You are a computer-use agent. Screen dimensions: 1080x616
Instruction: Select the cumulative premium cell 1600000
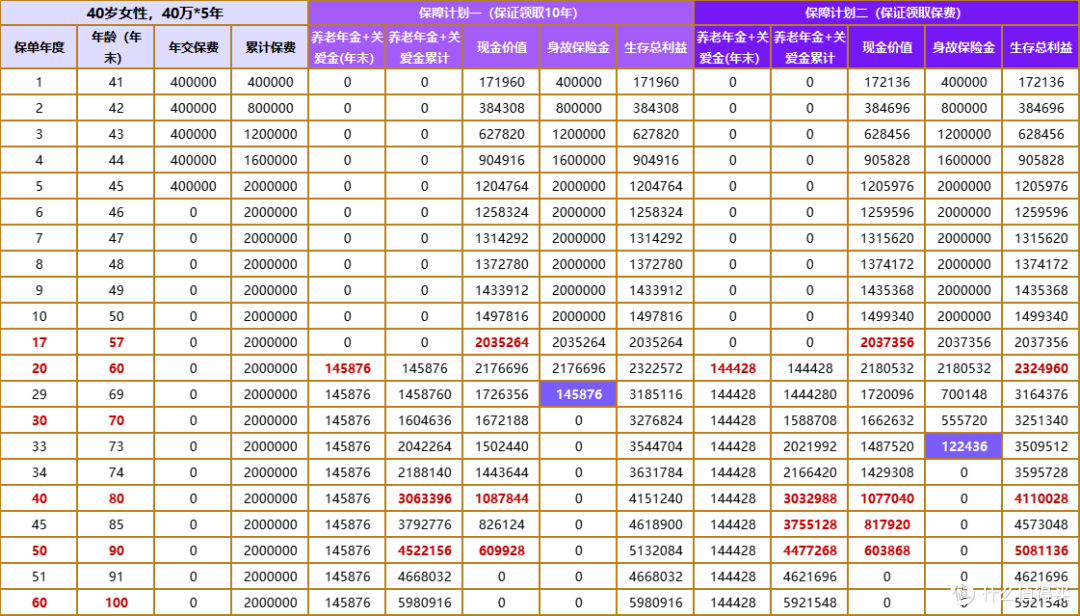click(270, 161)
